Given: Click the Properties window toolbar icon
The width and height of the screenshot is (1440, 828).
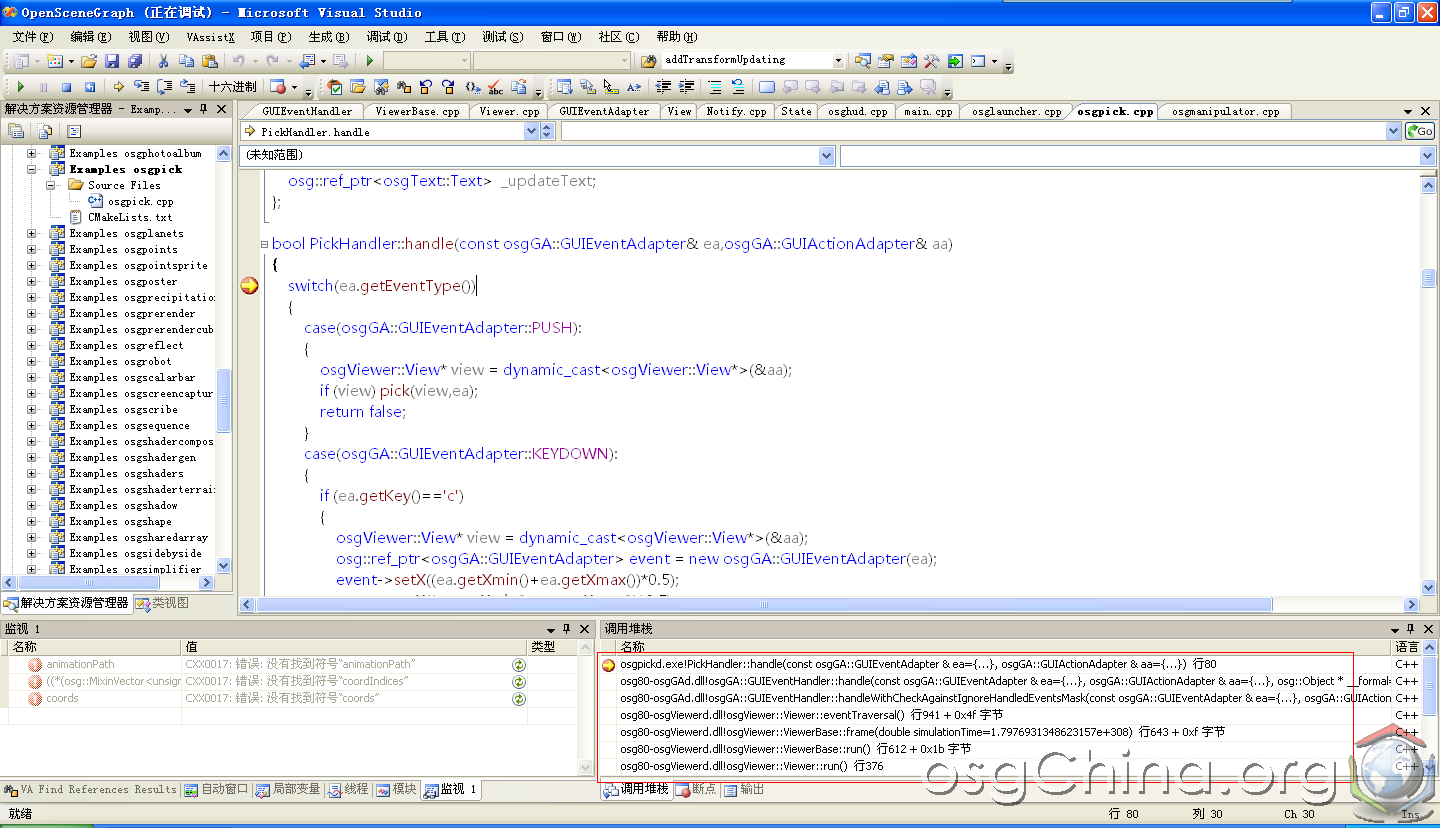Looking at the screenshot, I should click(x=885, y=60).
